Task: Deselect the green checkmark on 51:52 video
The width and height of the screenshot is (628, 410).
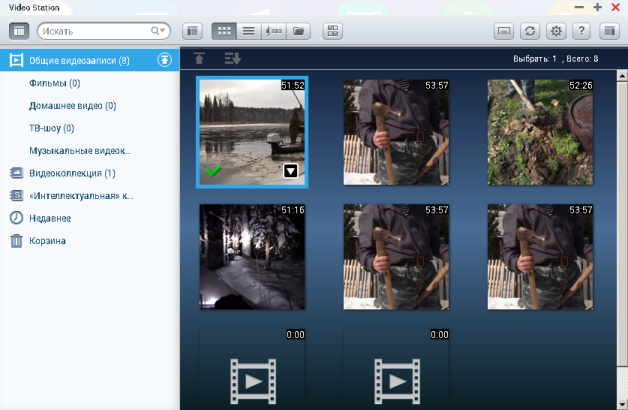Action: [213, 171]
